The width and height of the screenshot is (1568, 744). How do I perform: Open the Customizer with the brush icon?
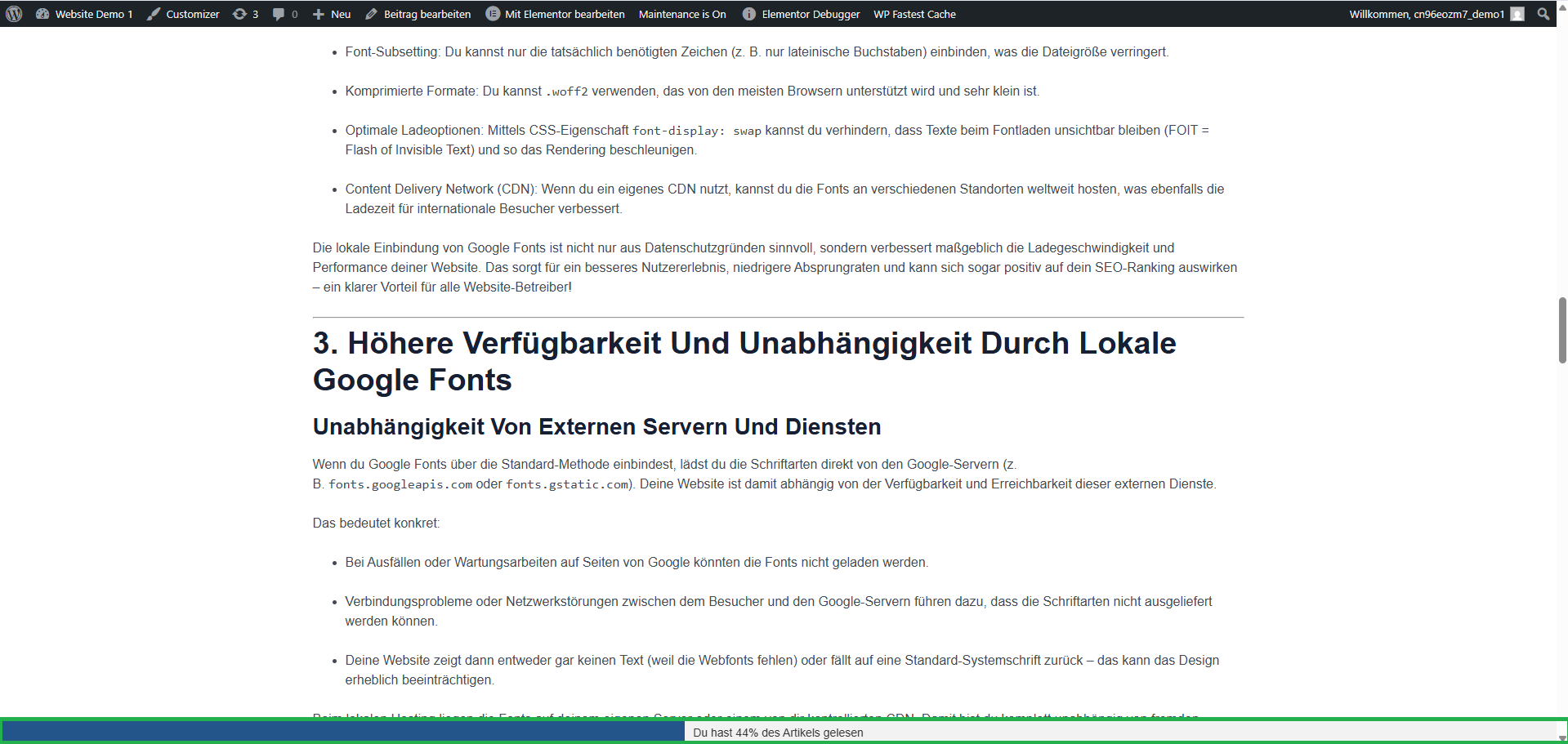(x=183, y=14)
